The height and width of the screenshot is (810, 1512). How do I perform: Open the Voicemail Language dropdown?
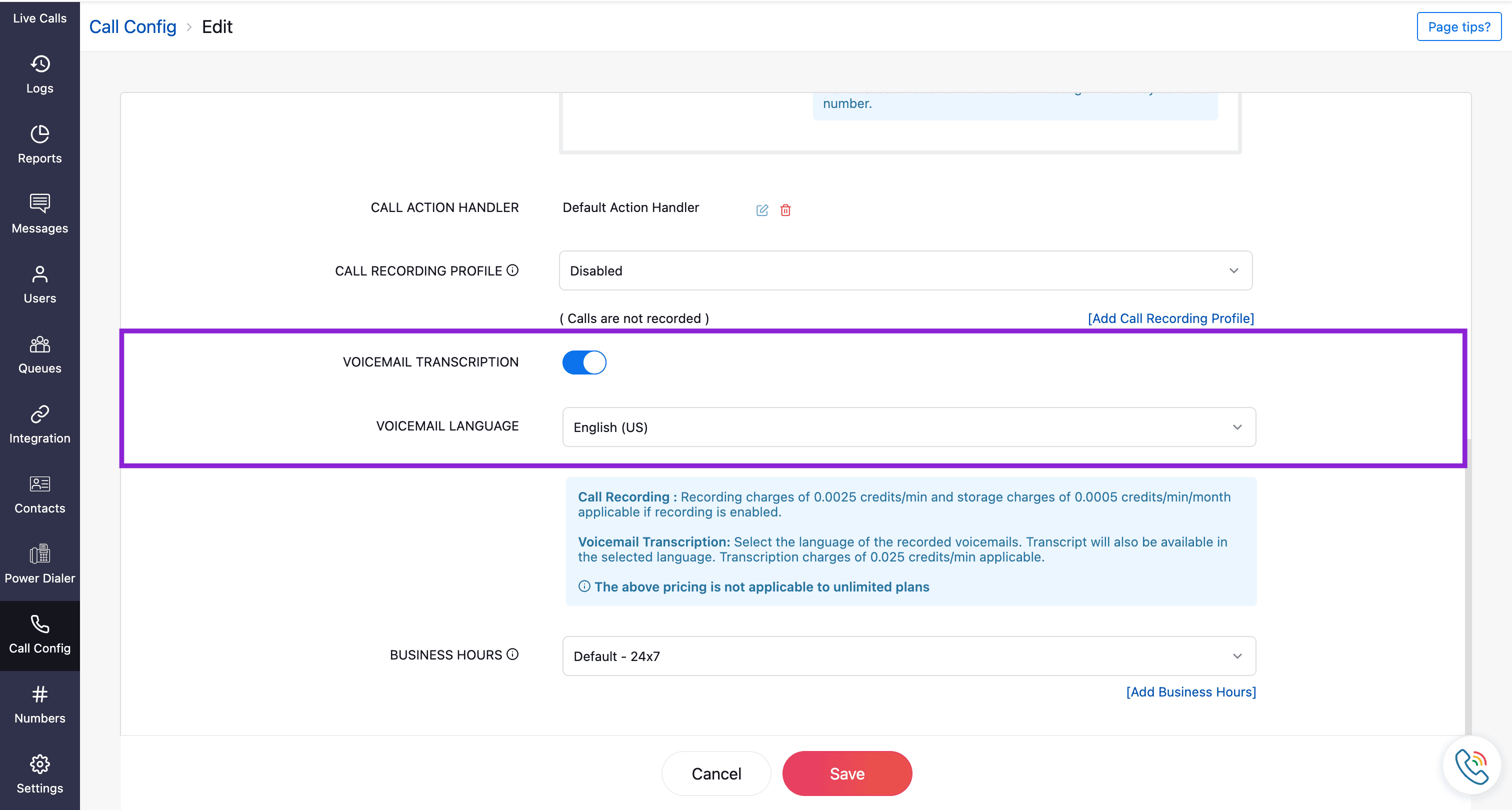908,426
